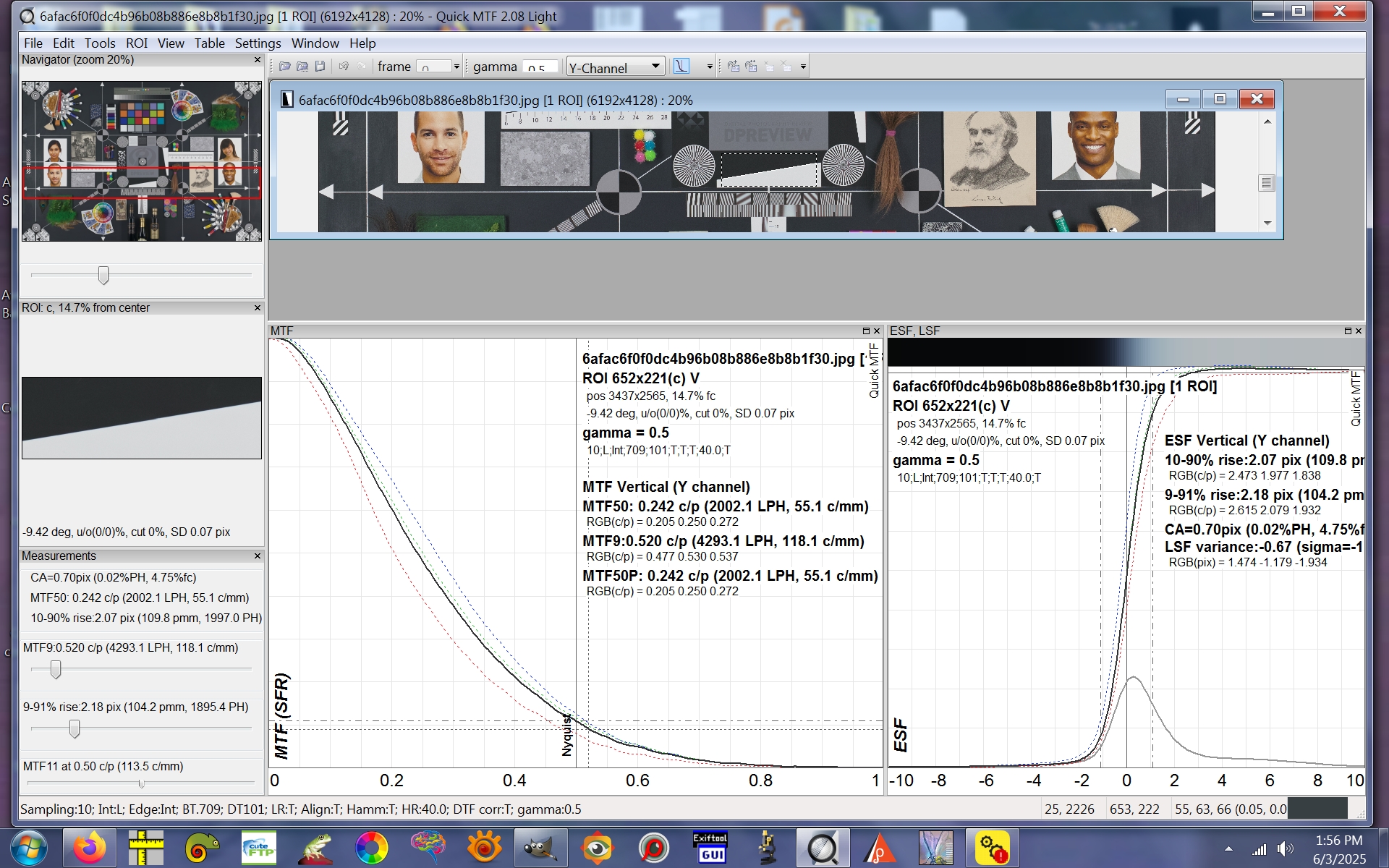This screenshot has height=868, width=1389.
Task: Click the second Add ROI icon
Action: [751, 67]
